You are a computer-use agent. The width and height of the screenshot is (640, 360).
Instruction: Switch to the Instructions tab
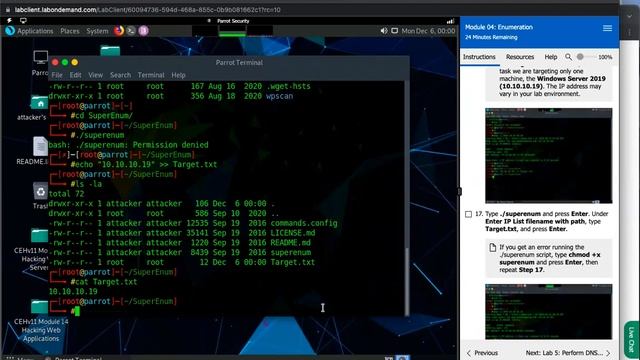coord(479,57)
